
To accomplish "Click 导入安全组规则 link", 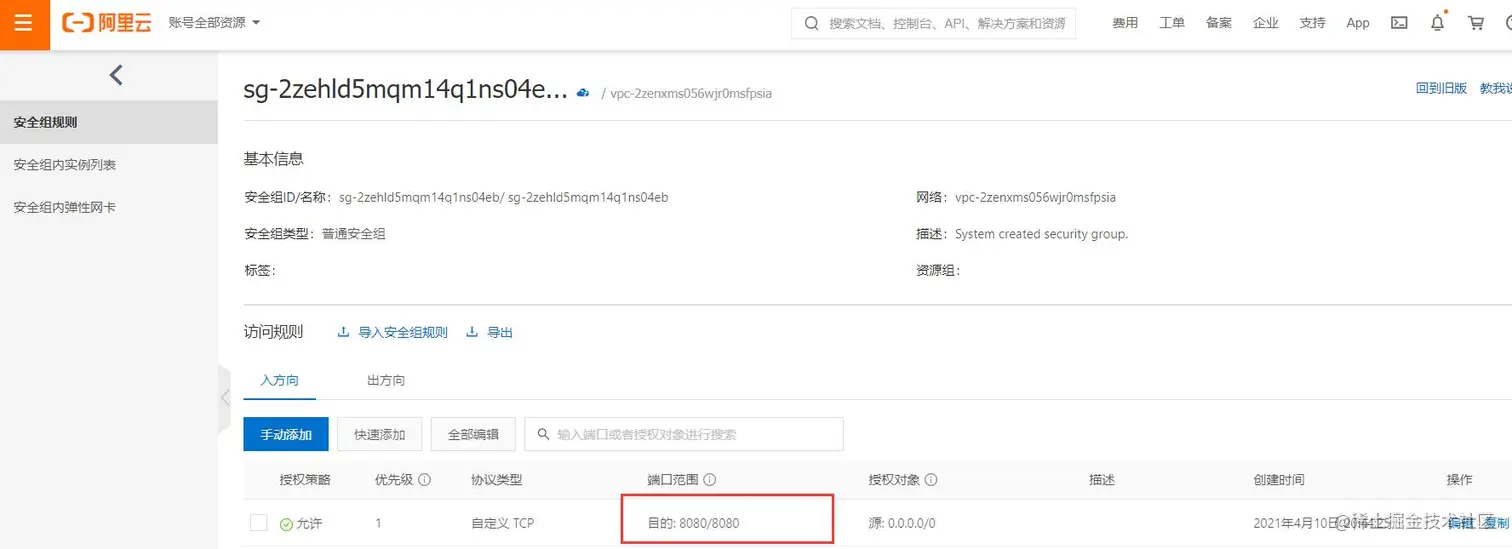I will pos(403,332).
